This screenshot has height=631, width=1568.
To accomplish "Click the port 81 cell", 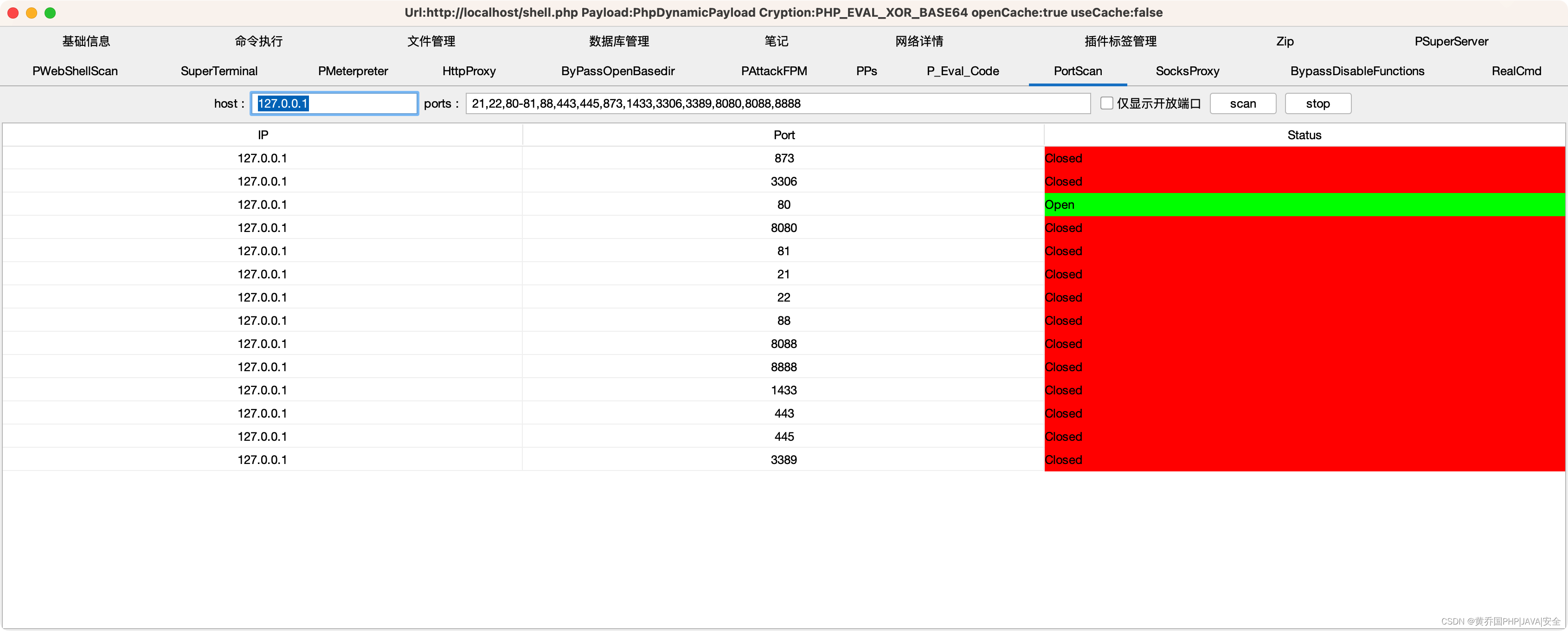I will tap(784, 251).
